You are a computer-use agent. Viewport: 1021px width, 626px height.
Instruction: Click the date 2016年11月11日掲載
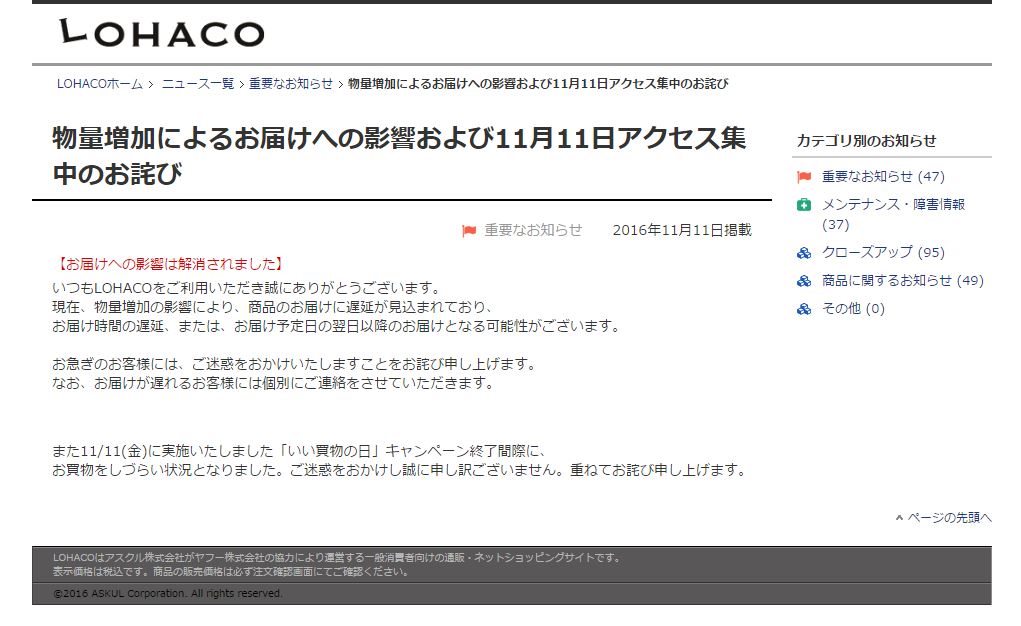point(682,231)
